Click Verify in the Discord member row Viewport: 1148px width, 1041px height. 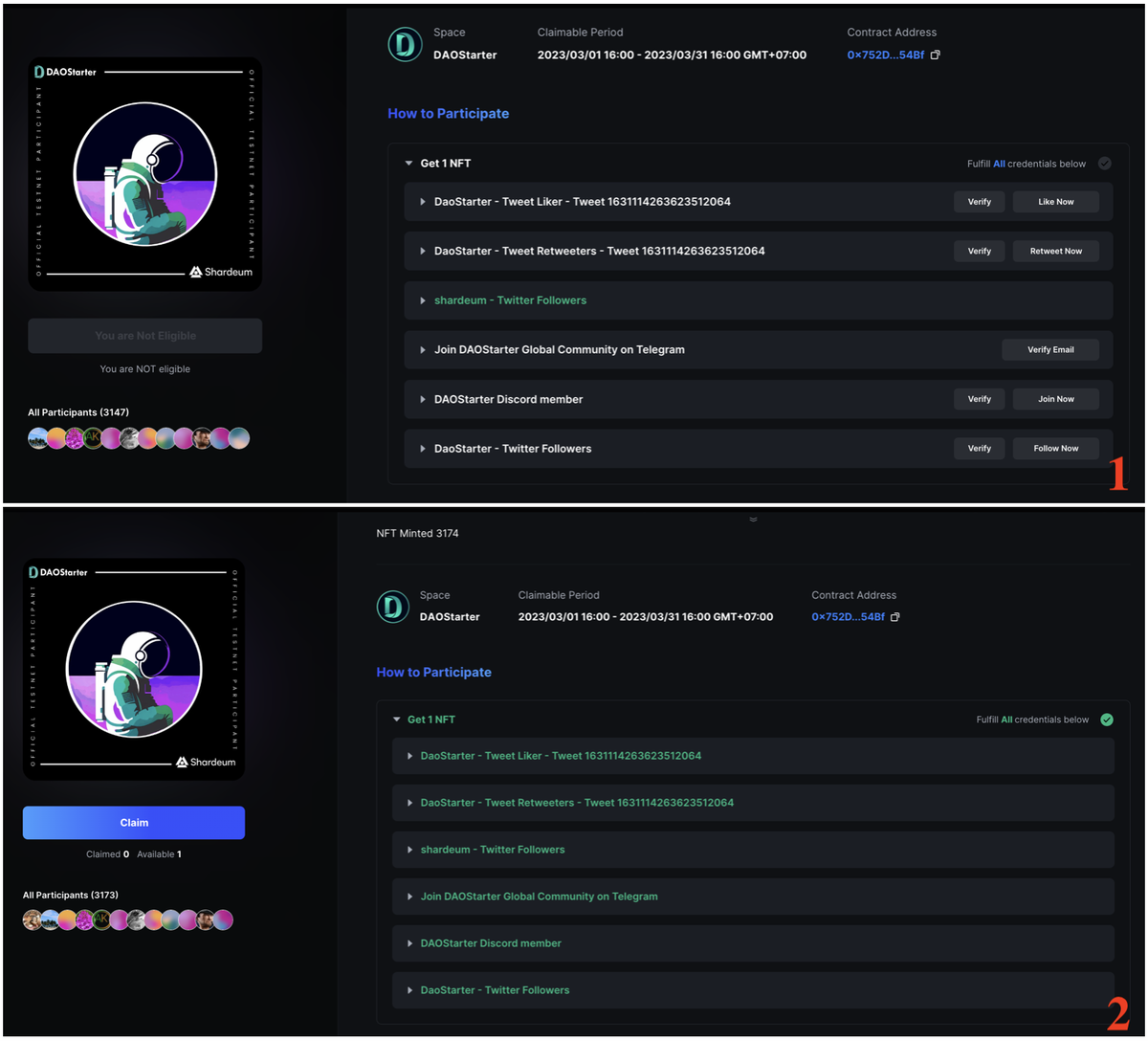(980, 399)
